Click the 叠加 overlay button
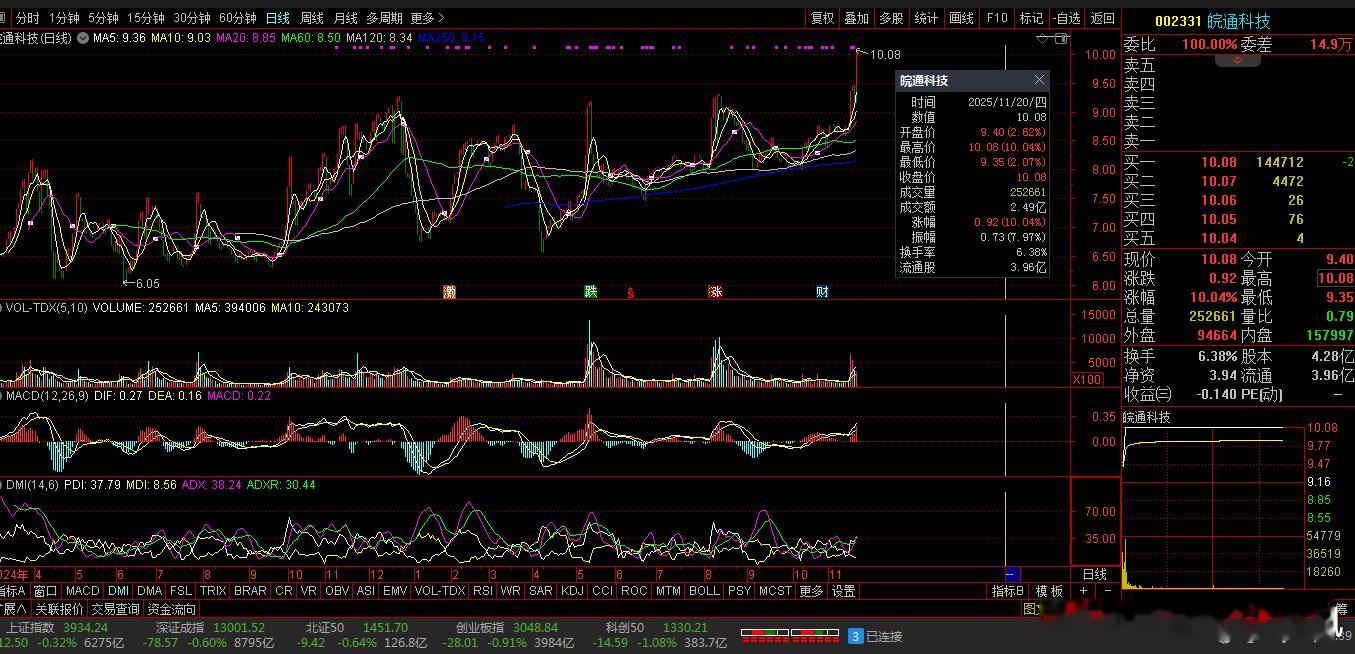Screen dimensions: 1355x654 pyautogui.click(x=856, y=18)
